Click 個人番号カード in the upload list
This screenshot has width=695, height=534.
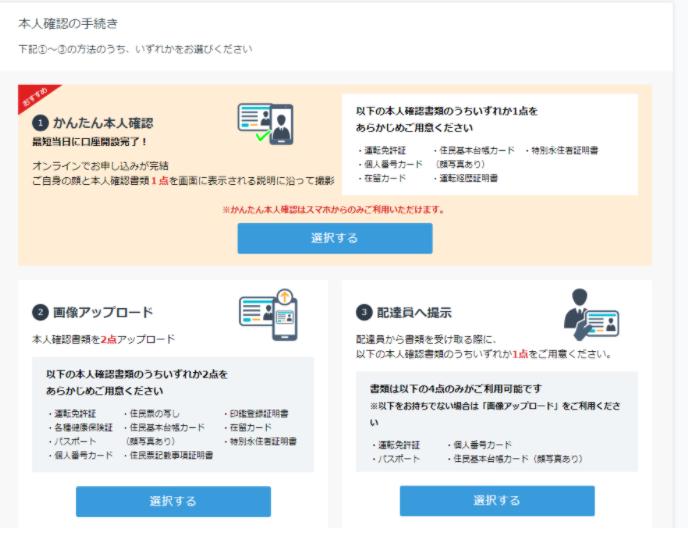pyautogui.click(x=83, y=455)
